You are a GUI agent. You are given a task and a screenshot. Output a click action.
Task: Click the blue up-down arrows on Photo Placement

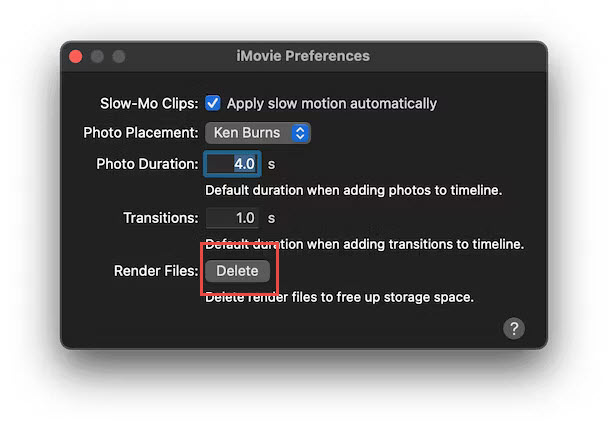(x=300, y=132)
